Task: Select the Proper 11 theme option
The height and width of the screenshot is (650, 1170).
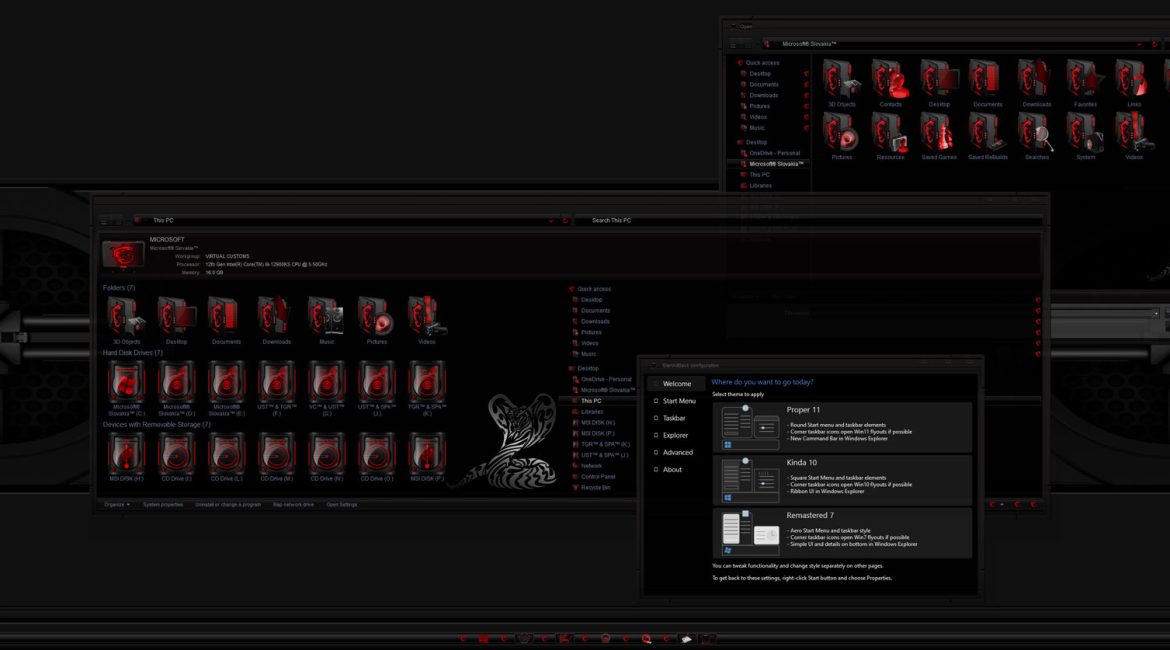Action: pyautogui.click(x=842, y=427)
